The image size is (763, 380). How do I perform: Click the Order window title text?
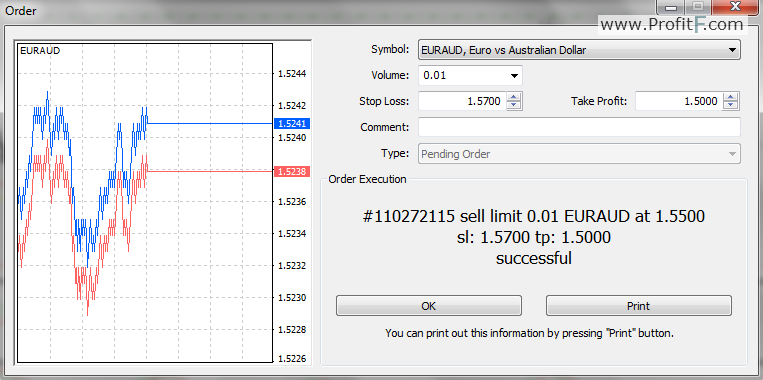pos(21,11)
